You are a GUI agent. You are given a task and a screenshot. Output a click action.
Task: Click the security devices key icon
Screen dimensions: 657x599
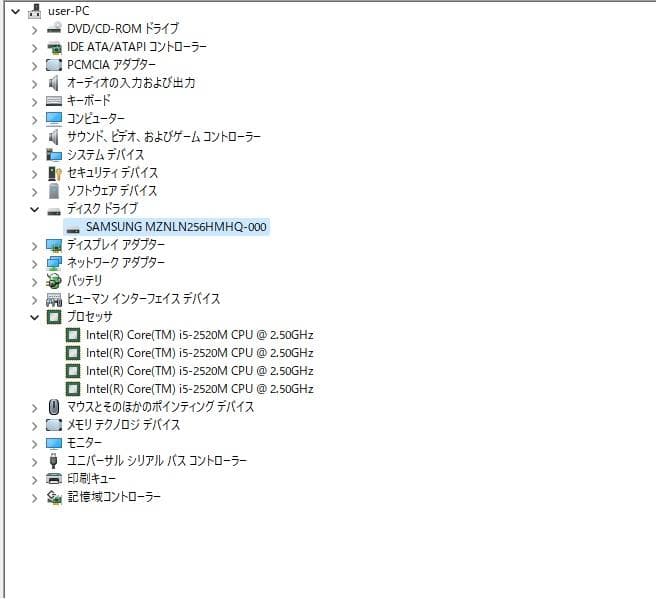coord(54,173)
